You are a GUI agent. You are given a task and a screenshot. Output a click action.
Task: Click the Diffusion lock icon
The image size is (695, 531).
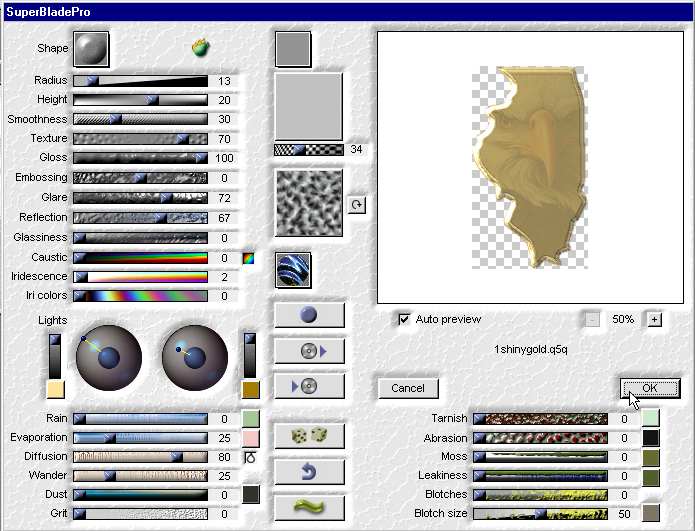coord(250,457)
